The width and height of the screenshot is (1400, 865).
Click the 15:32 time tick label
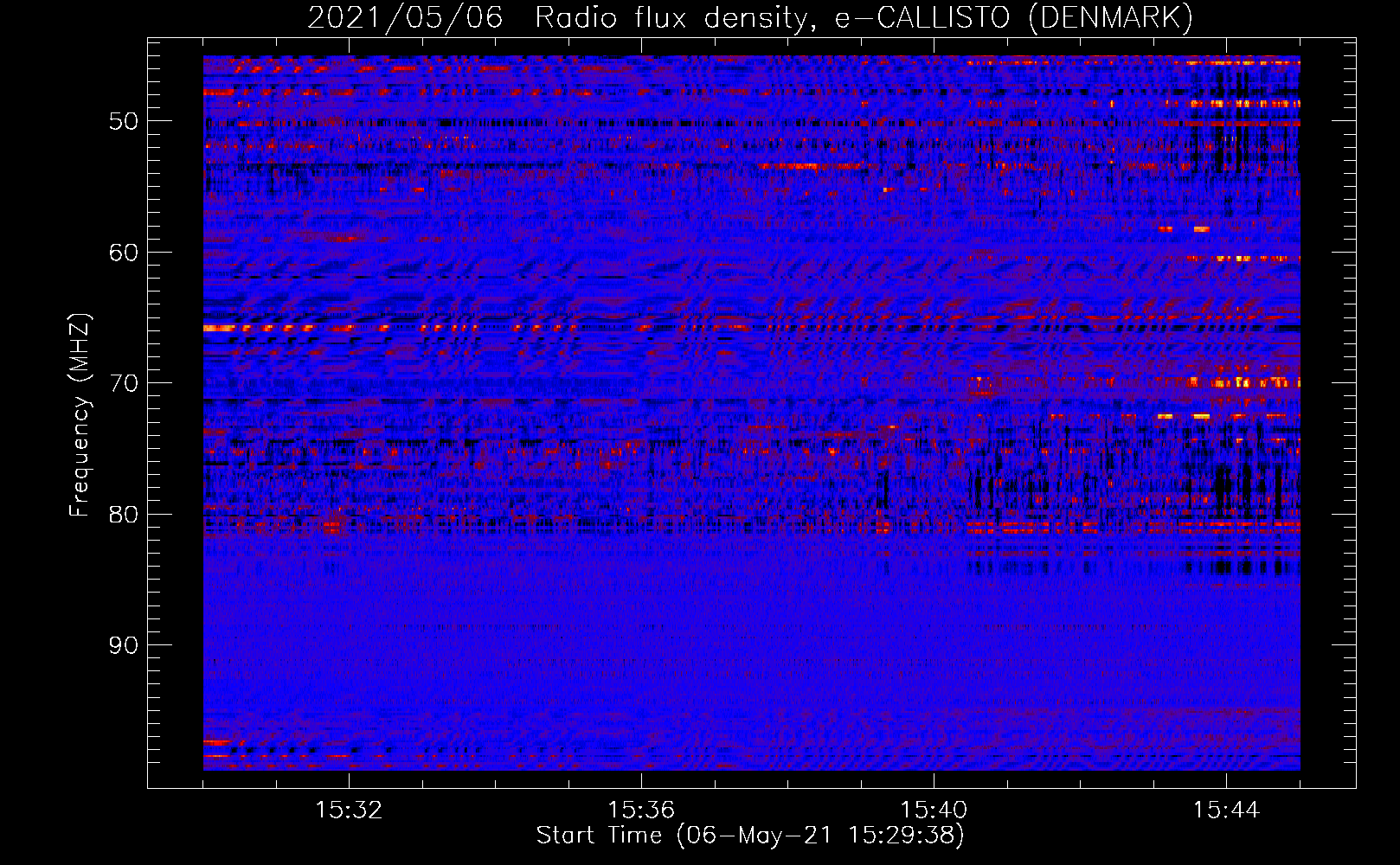click(349, 811)
